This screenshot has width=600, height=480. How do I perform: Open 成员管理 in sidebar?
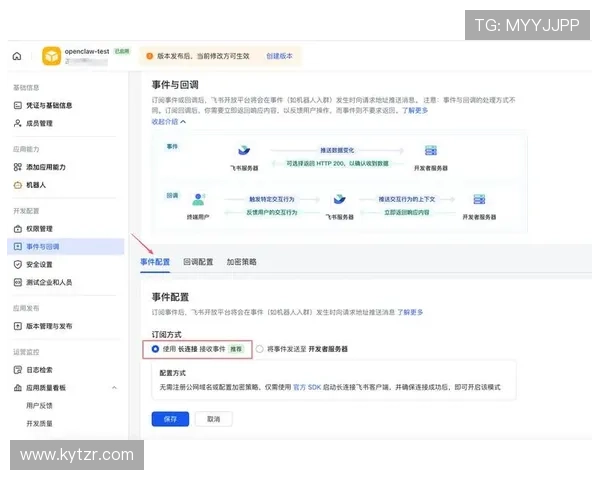click(39, 123)
